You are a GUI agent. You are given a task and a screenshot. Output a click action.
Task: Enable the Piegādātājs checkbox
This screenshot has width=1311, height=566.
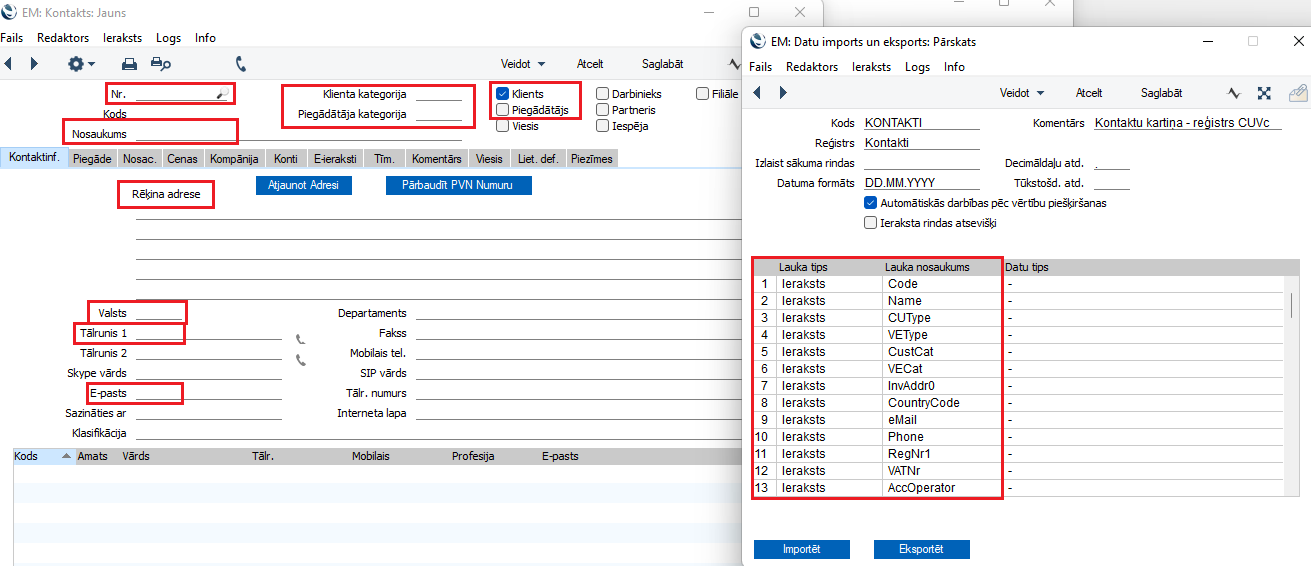[503, 110]
